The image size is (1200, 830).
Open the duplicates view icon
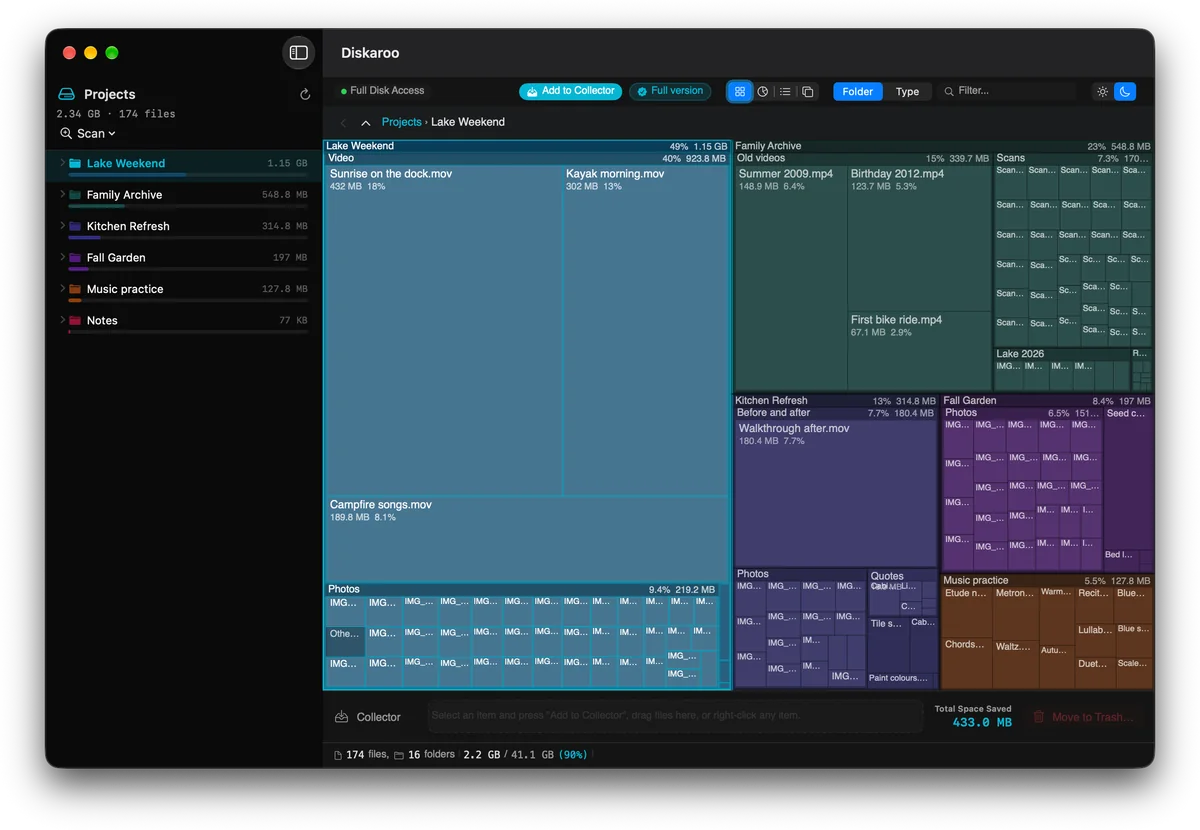click(x=808, y=91)
